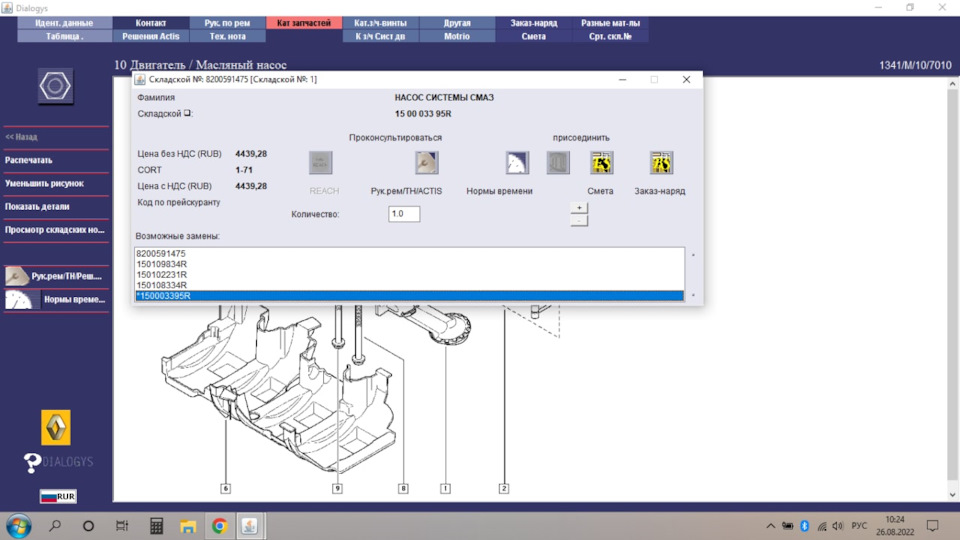Open the РУС language indicator
960x540 pixels.
click(859, 526)
